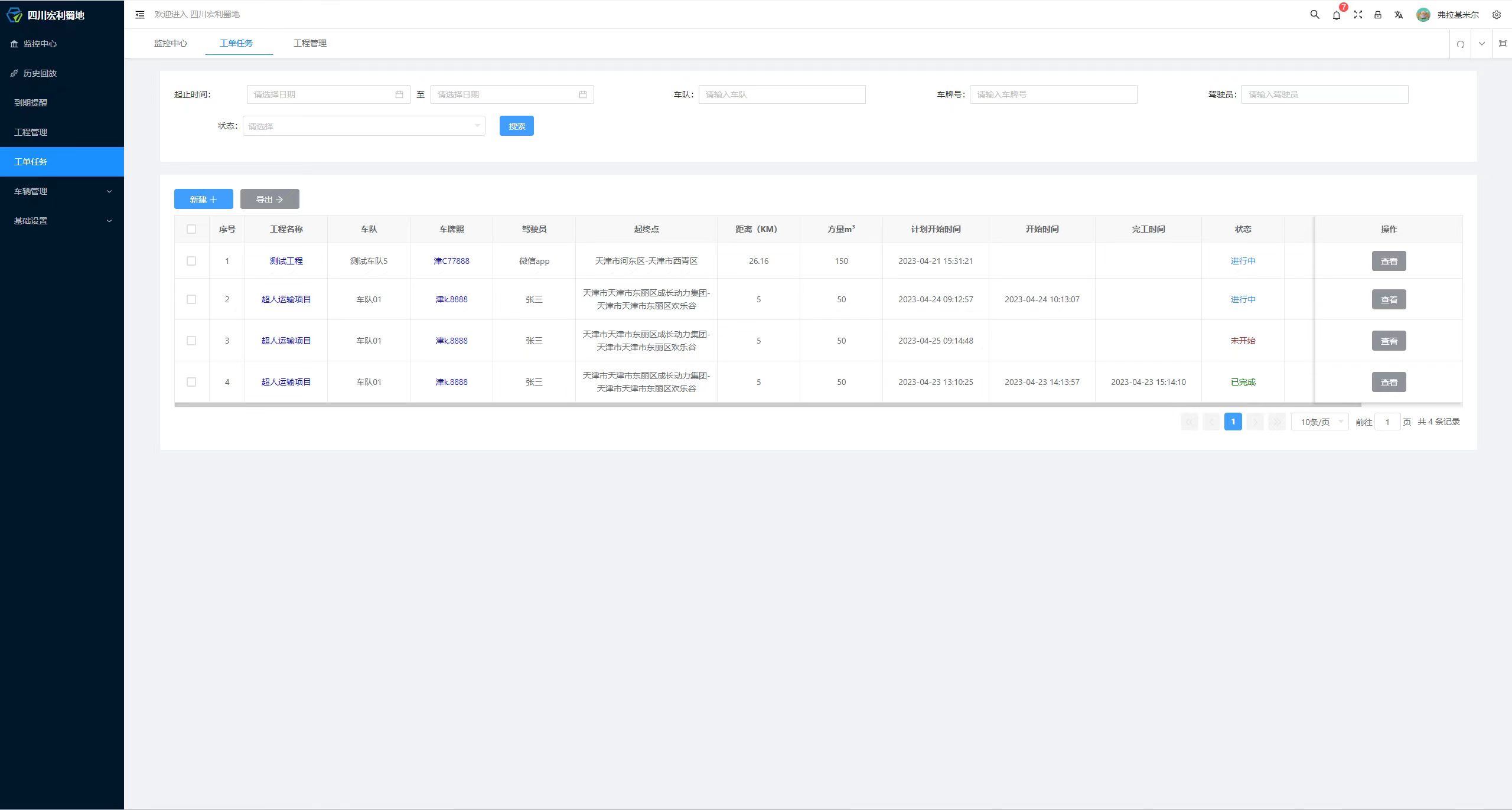The image size is (1512, 810).
Task: Check the row 1 测试工程 checkbox
Action: [191, 261]
